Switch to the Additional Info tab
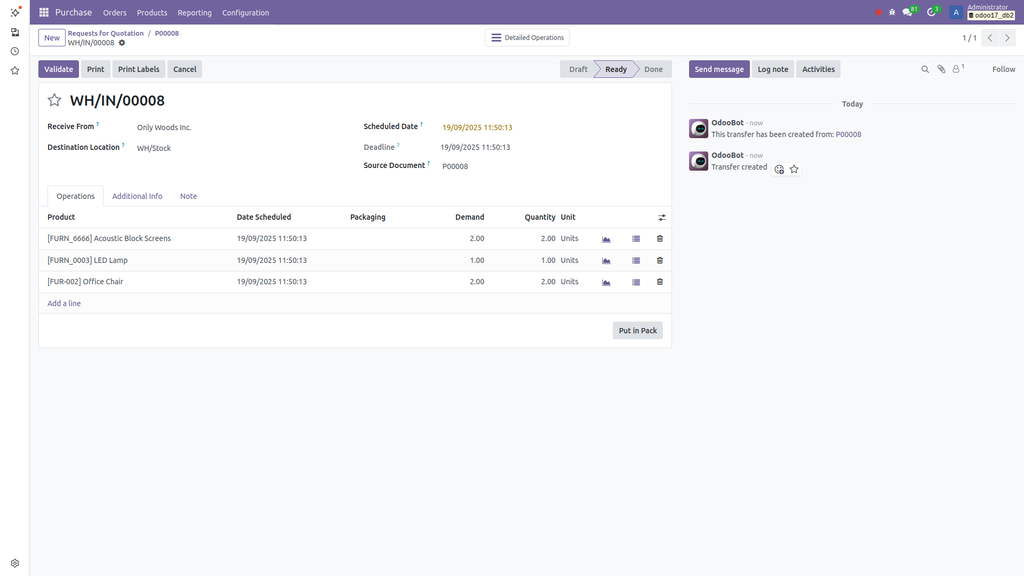This screenshot has width=1024, height=576. click(137, 196)
